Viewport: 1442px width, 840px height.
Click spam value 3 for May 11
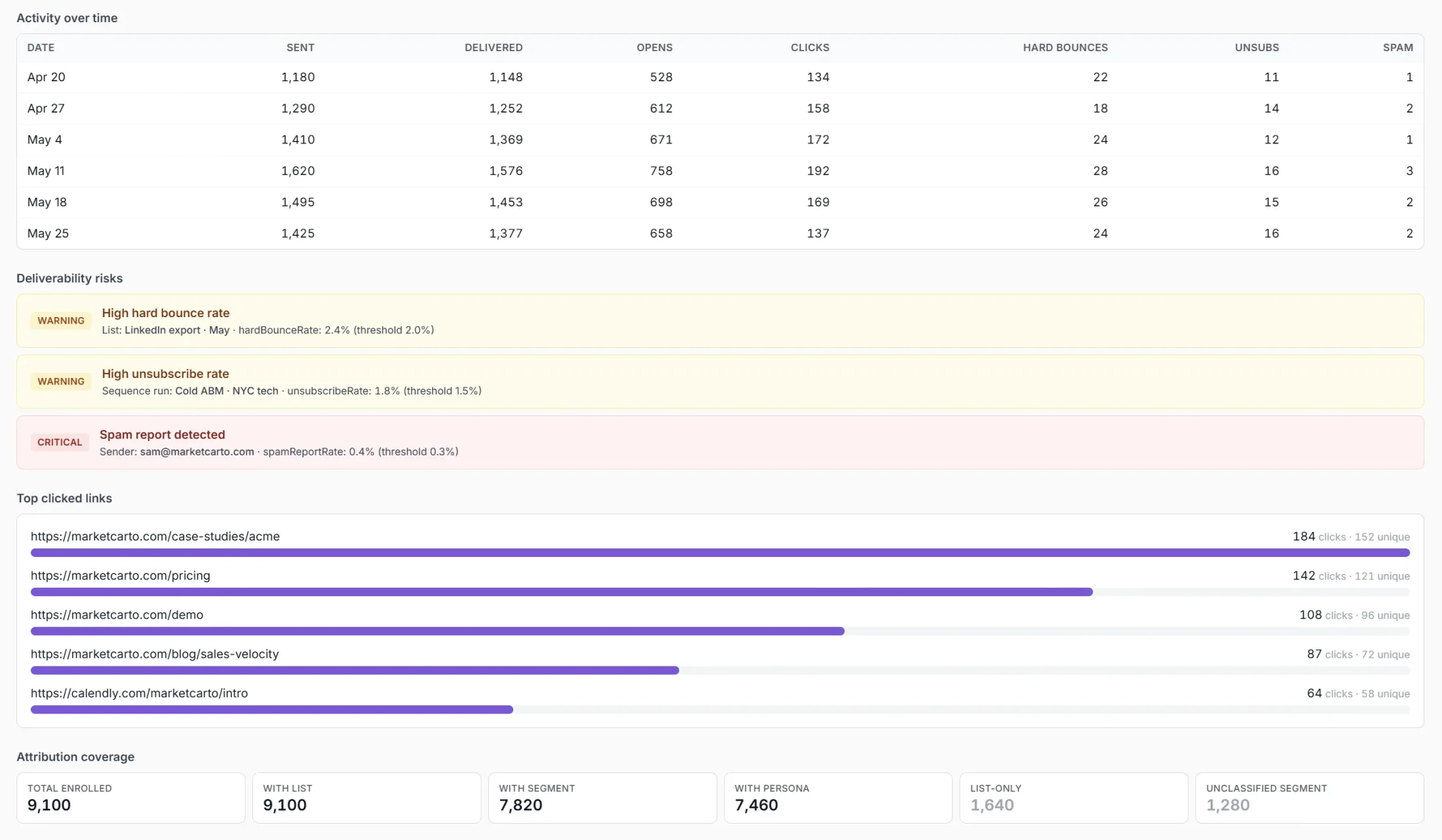pos(1409,171)
